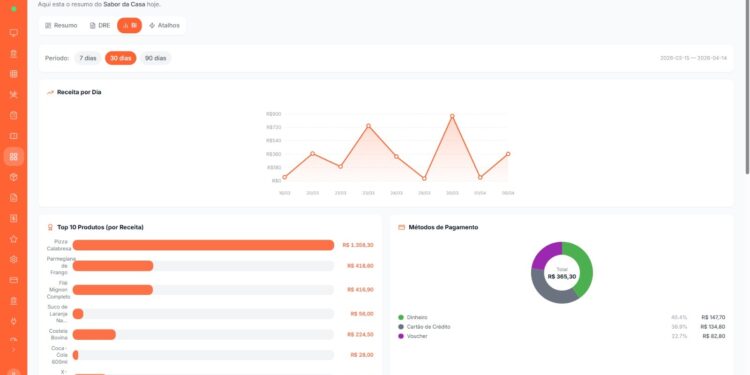Switch to the Atalhos tab

(164, 25)
